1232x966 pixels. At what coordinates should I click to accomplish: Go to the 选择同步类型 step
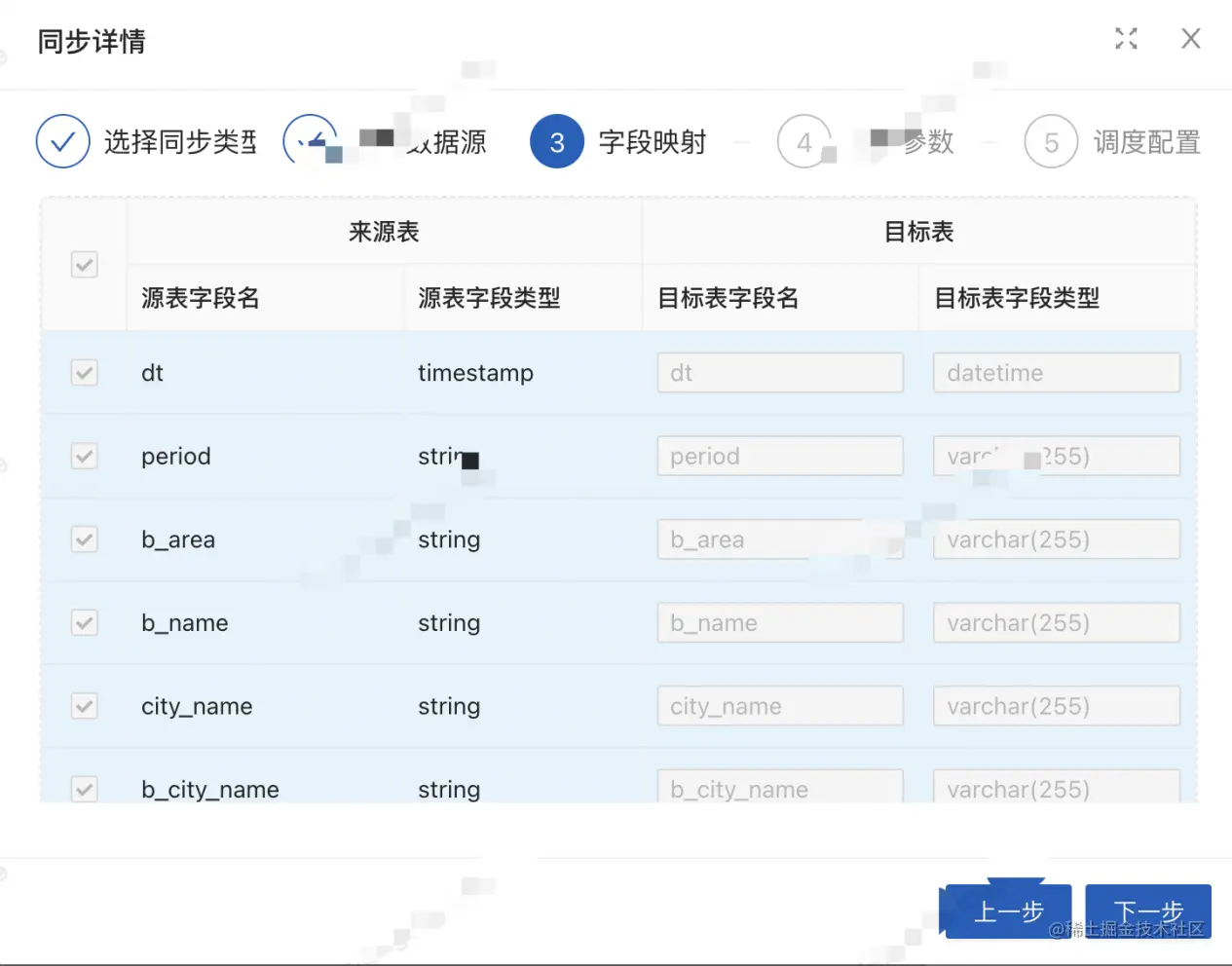(180, 142)
